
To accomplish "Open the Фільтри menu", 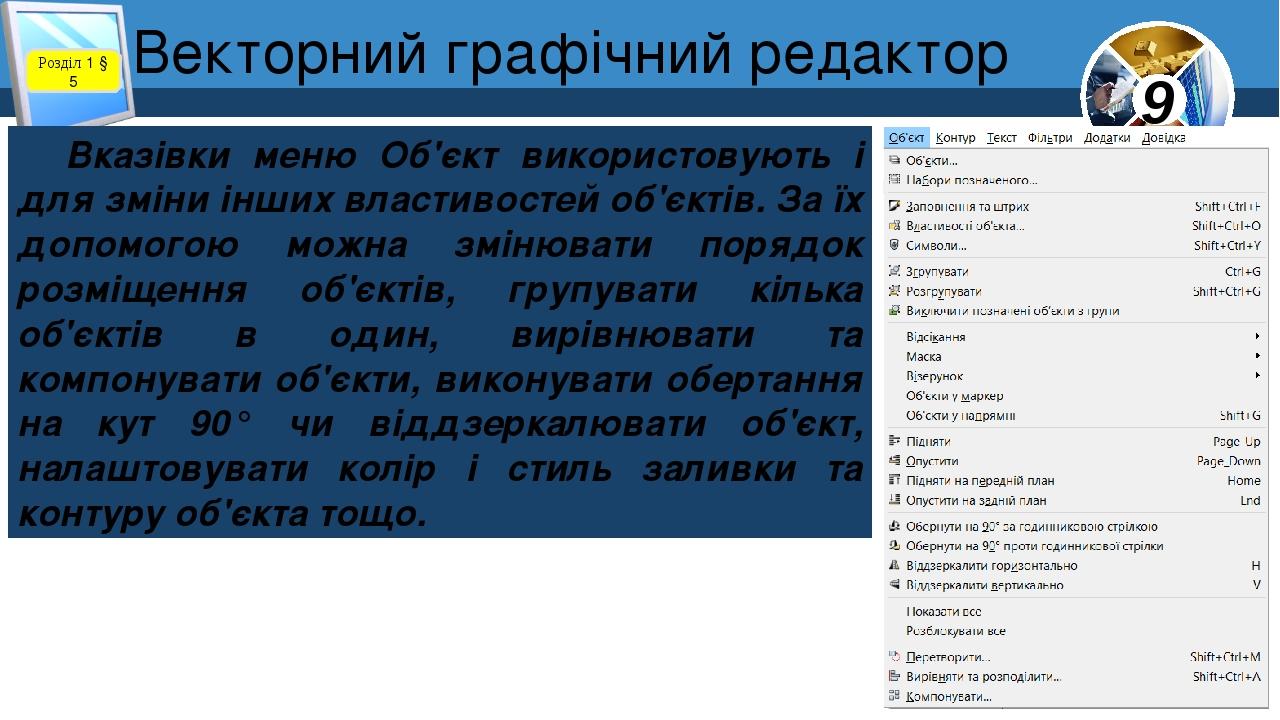I will click(x=1049, y=138).
